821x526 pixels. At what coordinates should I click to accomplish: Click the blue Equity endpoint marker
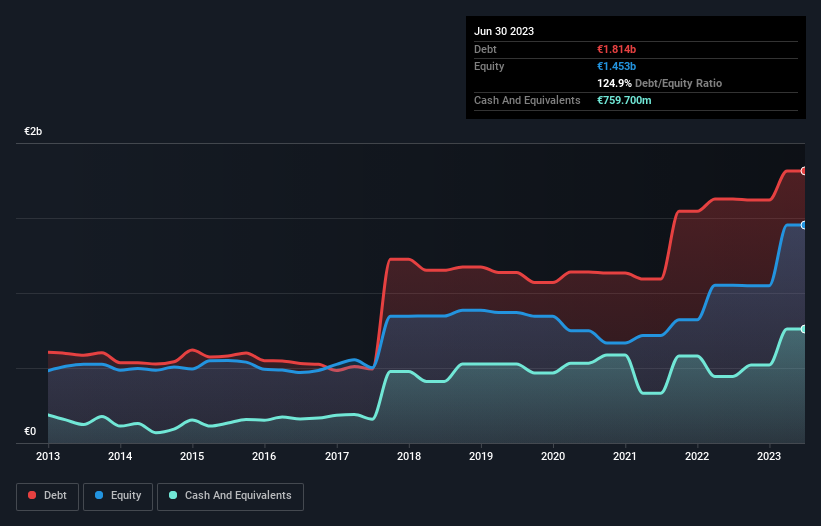(804, 225)
